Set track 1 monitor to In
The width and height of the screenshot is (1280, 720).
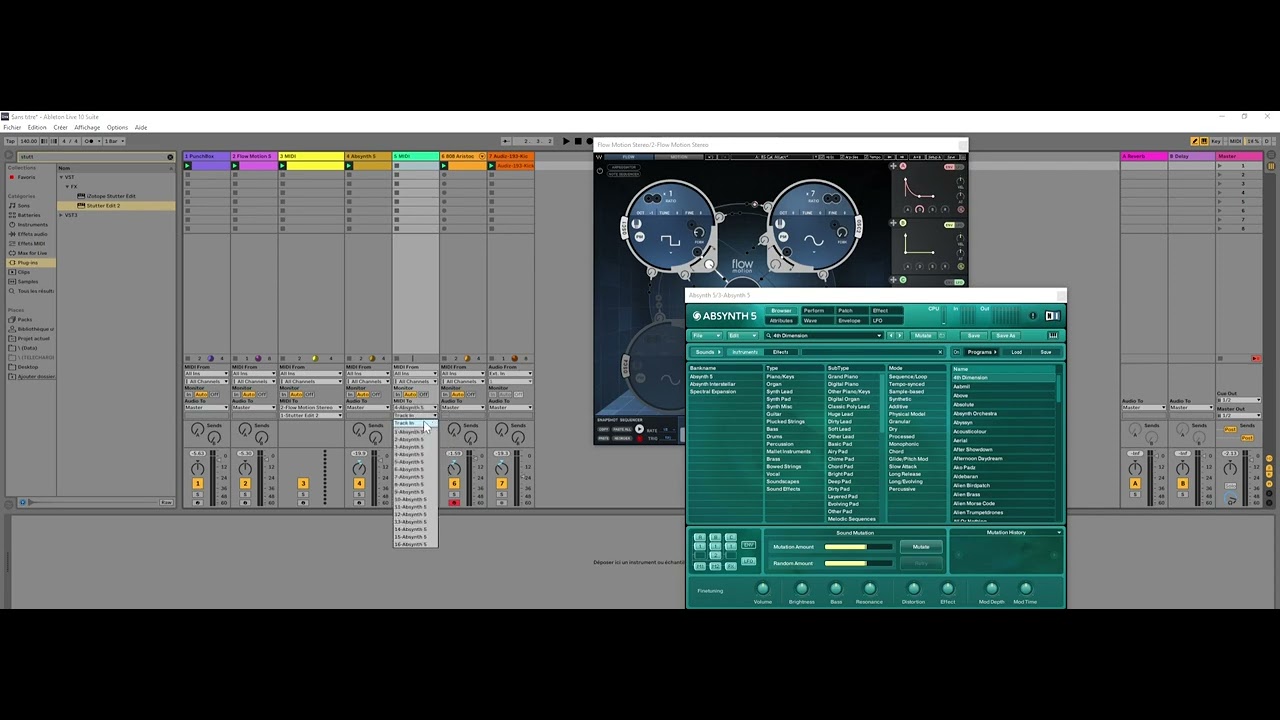(x=189, y=395)
